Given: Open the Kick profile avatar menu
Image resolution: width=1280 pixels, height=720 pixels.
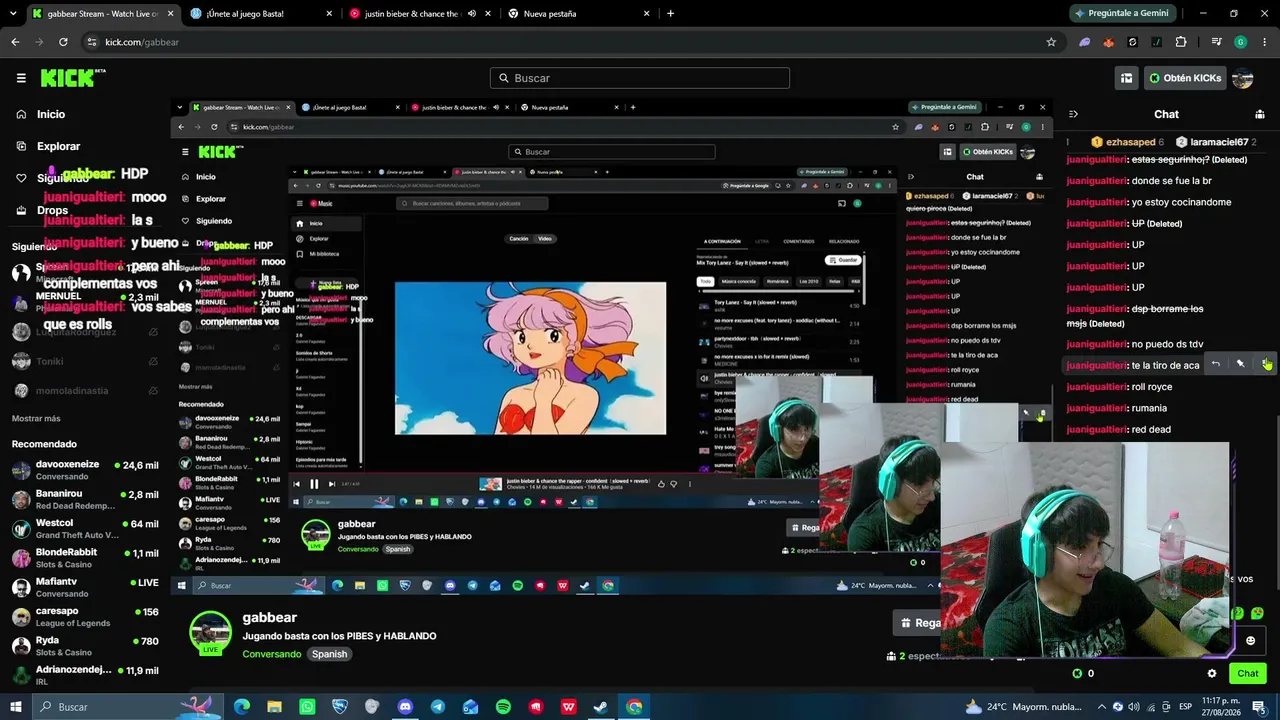Looking at the screenshot, I should [x=1242, y=78].
